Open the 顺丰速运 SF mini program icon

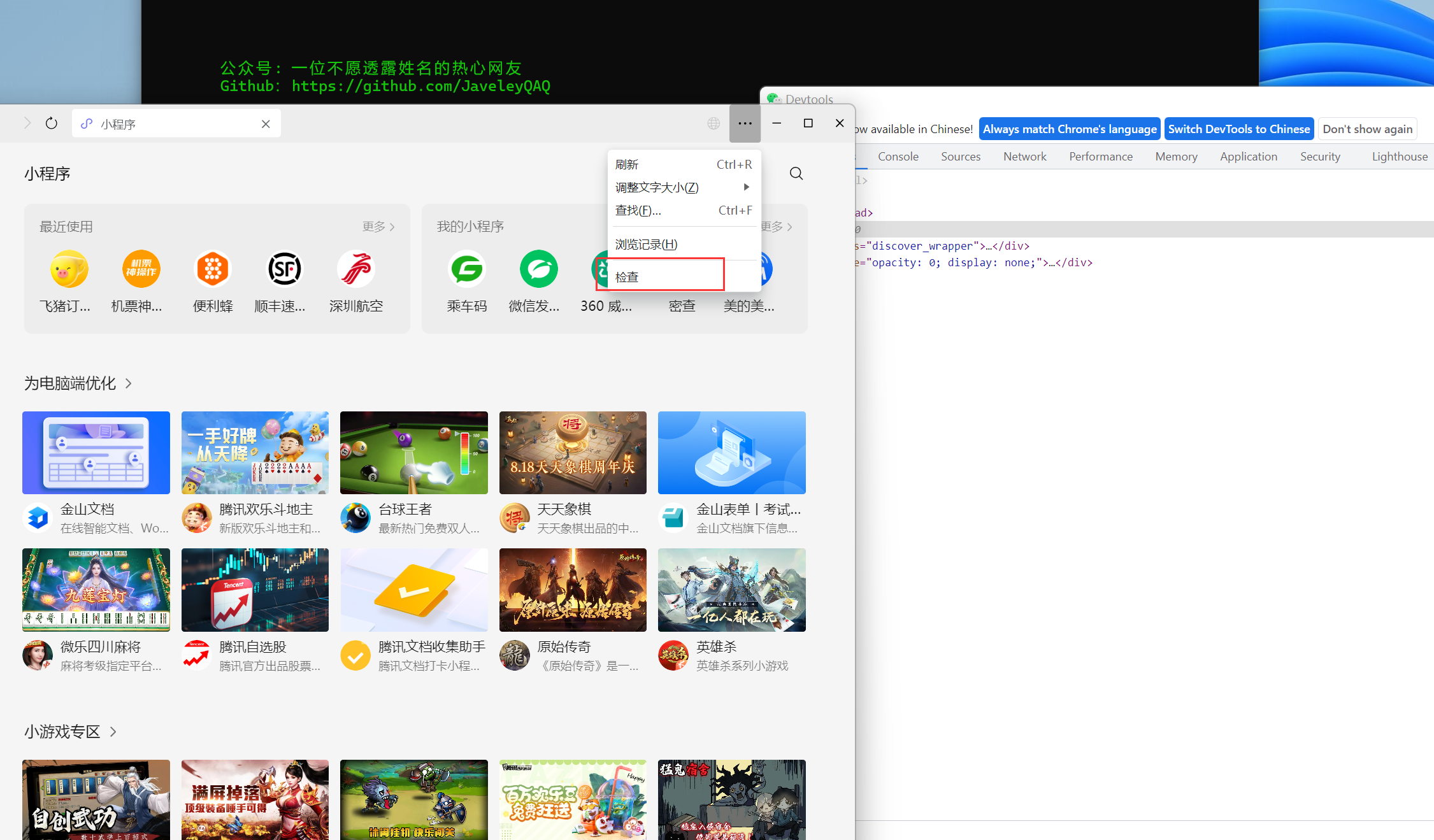pos(283,269)
